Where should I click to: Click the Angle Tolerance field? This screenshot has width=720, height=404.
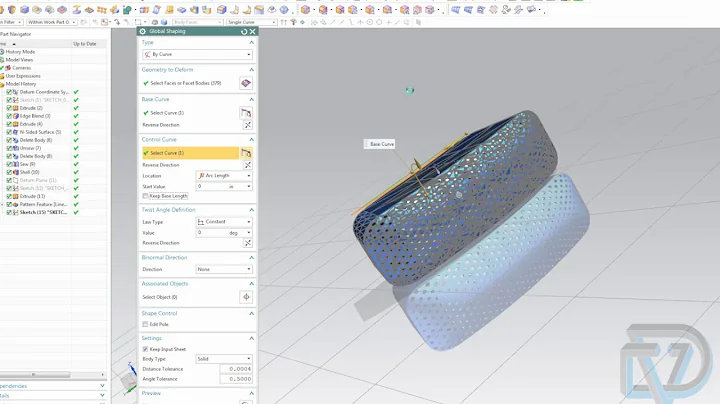pyautogui.click(x=235, y=379)
